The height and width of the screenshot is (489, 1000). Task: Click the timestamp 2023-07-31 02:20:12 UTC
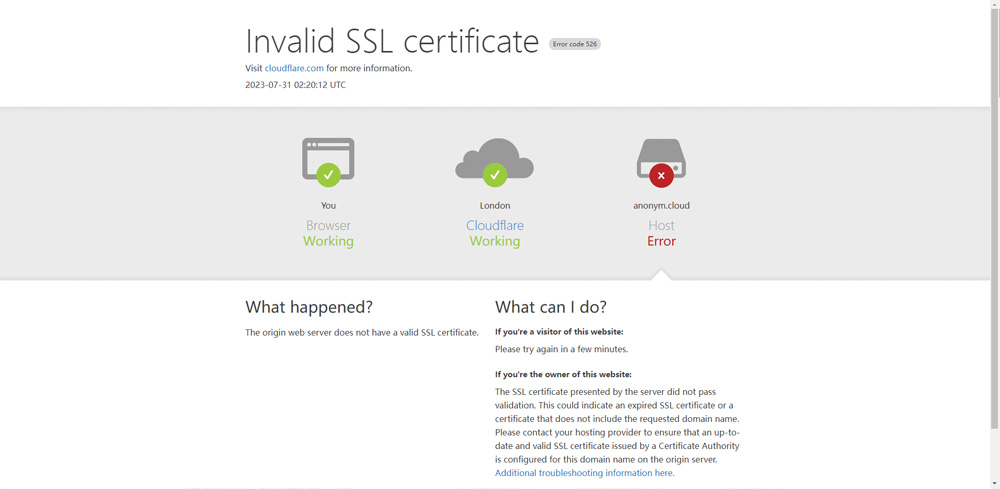pyautogui.click(x=295, y=85)
